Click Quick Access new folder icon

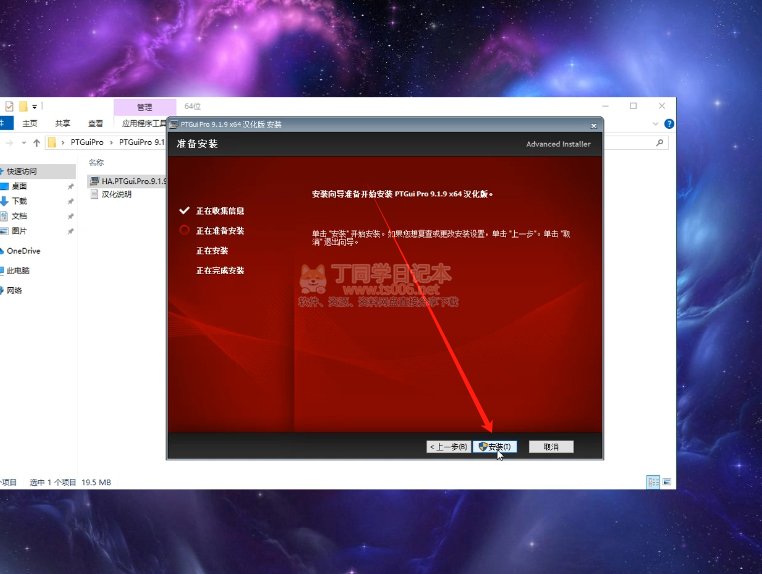pos(23,106)
